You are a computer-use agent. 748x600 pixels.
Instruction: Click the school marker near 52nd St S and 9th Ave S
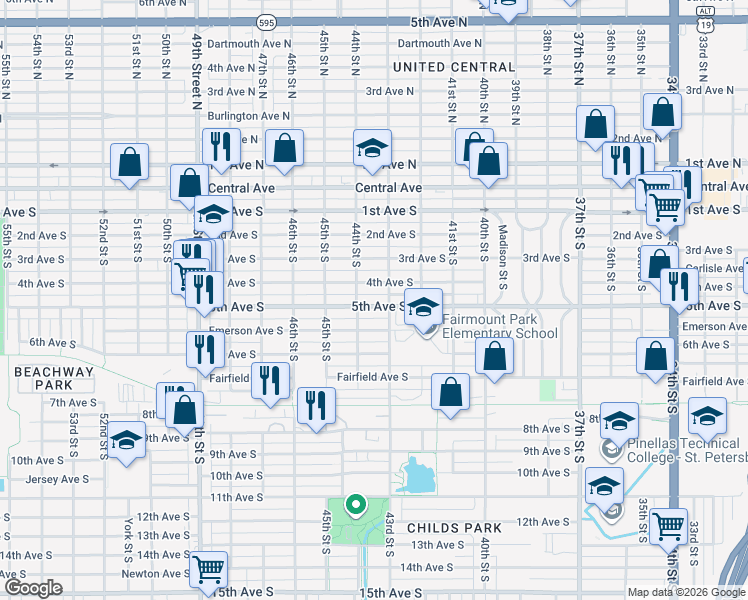127,441
